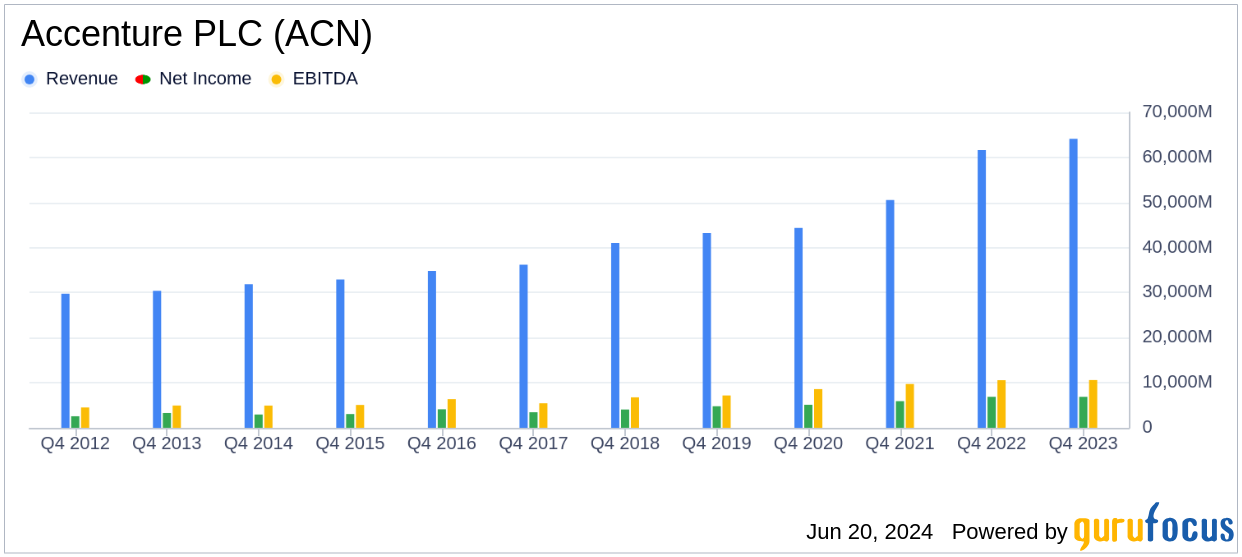This screenshot has width=1242, height=557.
Task: Click the yellow EBITDA legend dot
Action: (276, 79)
